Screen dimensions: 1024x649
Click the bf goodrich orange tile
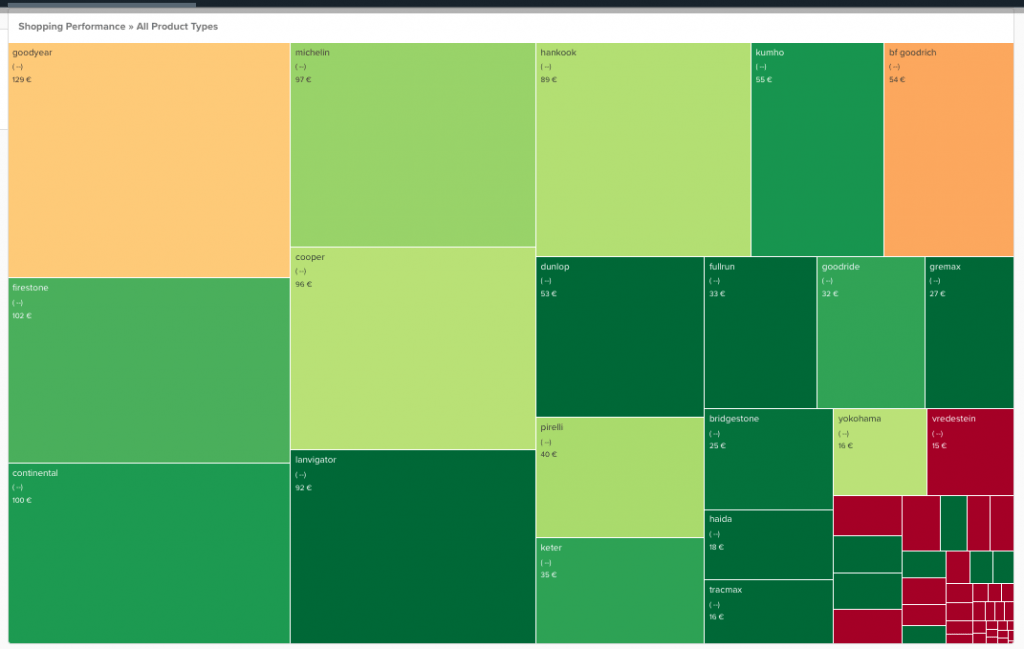coord(949,149)
